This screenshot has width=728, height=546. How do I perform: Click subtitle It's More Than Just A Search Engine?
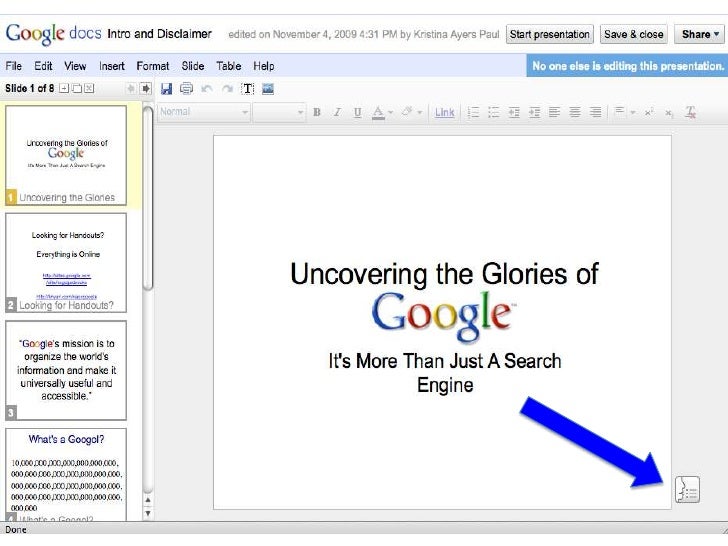[x=445, y=373]
